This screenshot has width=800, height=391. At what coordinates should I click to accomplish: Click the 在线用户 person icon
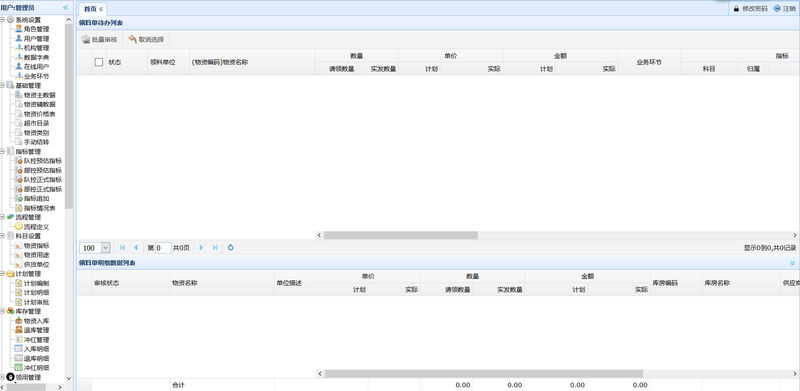[19, 66]
